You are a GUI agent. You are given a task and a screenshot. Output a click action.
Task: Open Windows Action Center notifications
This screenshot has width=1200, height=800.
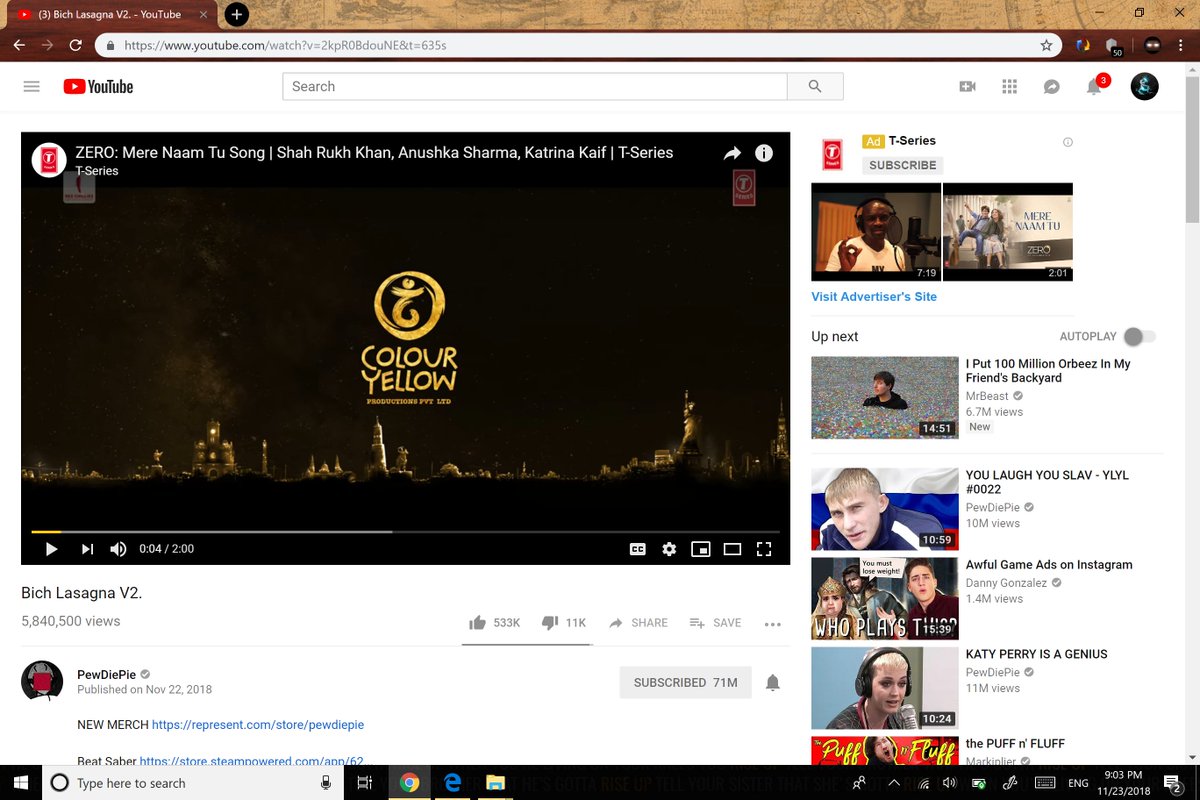click(1174, 783)
